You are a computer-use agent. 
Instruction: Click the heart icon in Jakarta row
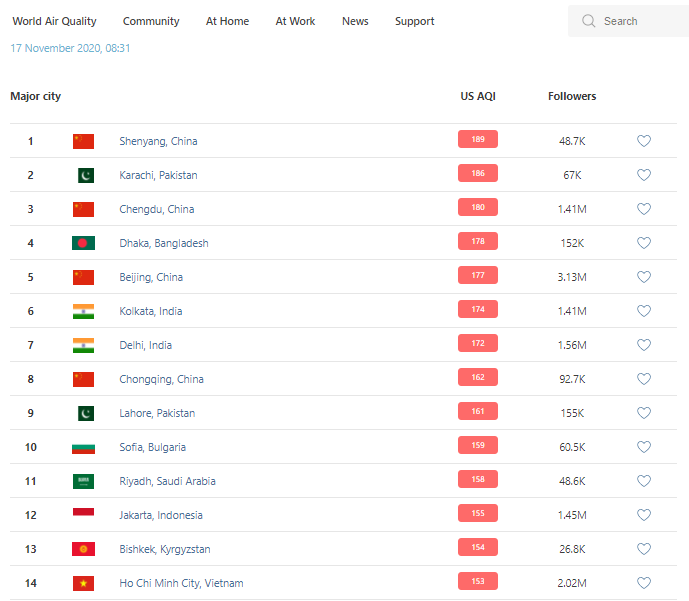644,515
